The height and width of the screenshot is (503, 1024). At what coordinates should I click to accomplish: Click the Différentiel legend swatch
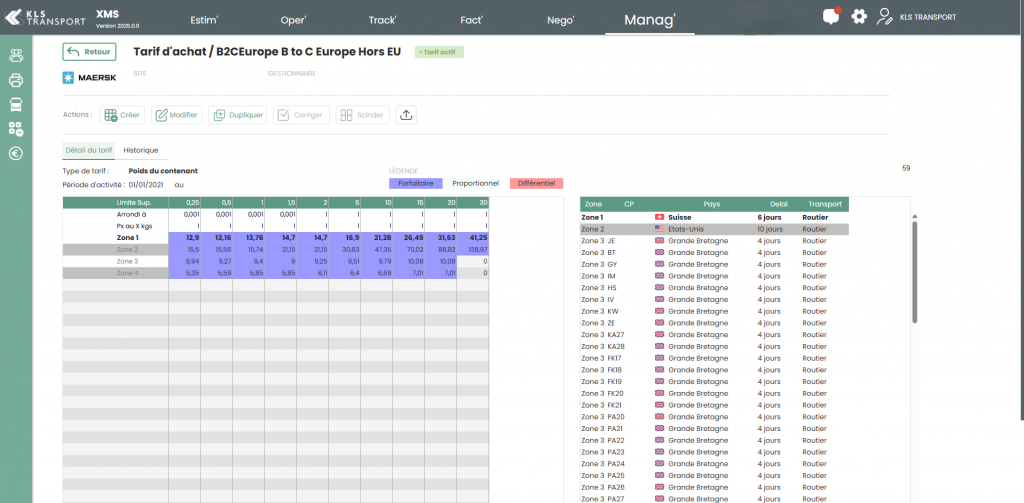point(536,184)
